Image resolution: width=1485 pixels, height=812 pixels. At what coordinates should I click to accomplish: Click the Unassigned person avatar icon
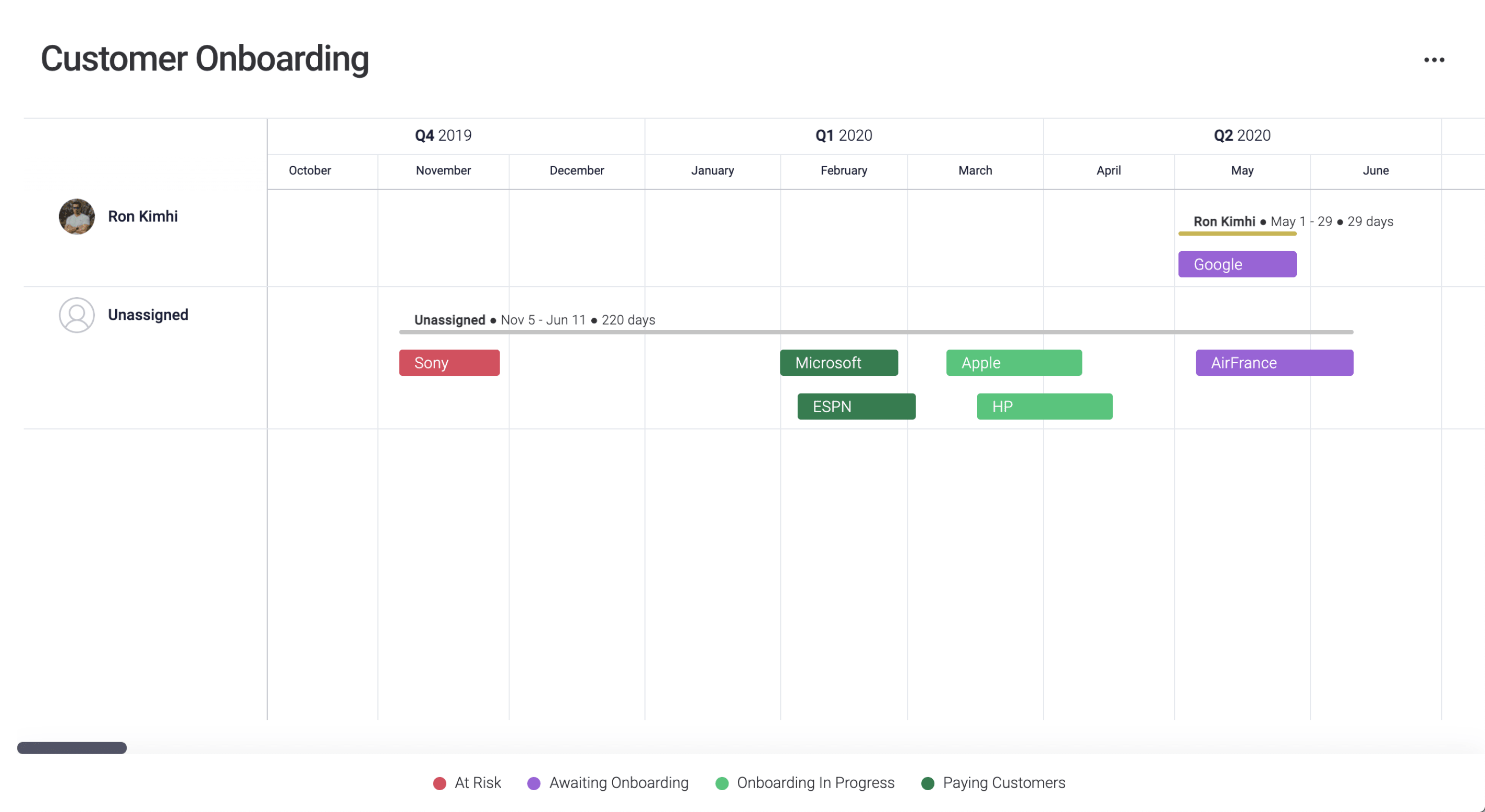click(77, 315)
